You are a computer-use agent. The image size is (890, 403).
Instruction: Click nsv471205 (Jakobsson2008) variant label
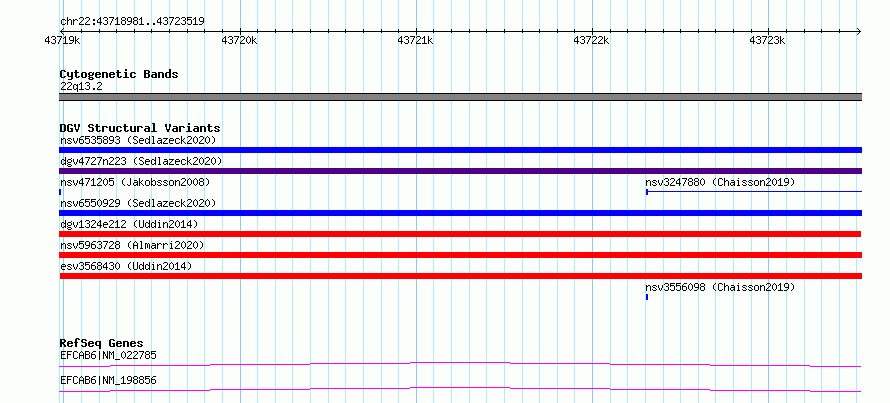[135, 182]
